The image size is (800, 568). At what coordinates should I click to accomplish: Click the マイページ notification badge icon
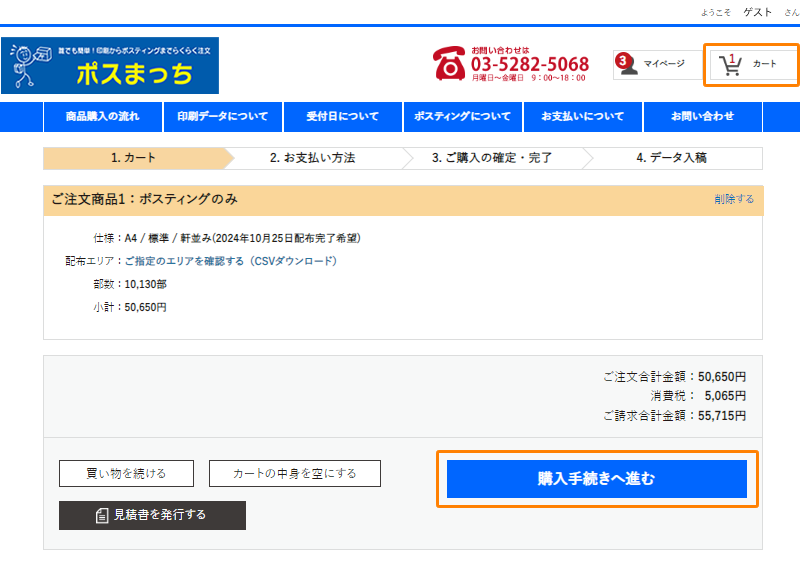[625, 62]
